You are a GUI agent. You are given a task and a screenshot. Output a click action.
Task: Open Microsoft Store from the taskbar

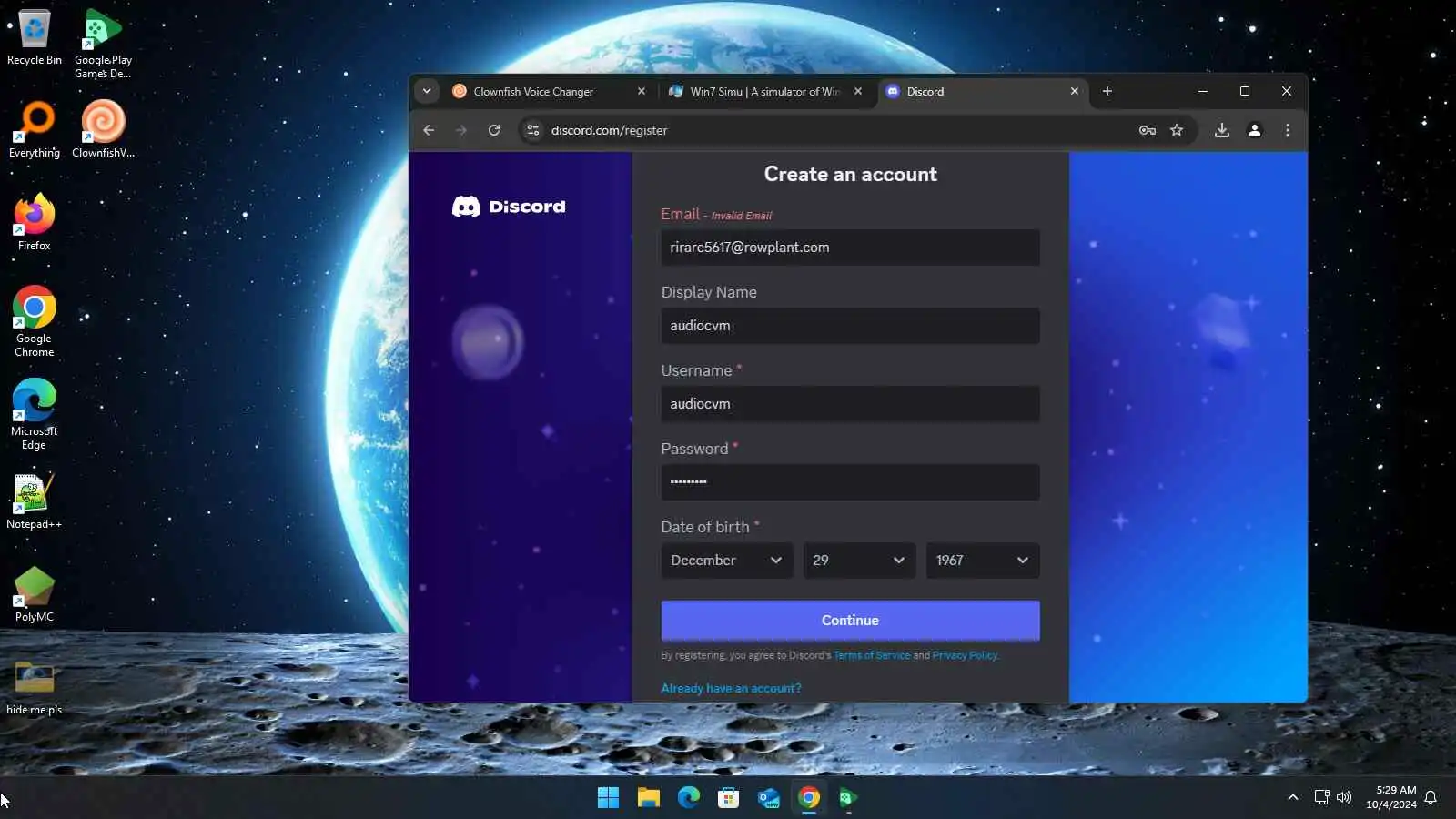pos(728,798)
